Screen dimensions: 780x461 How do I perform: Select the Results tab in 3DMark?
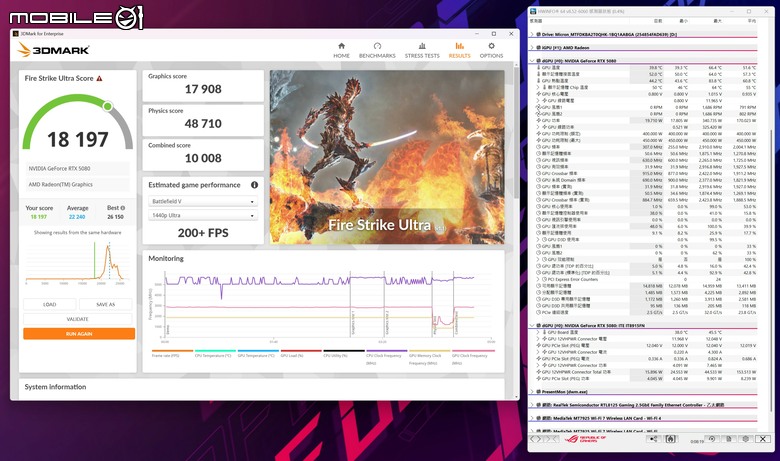point(459,50)
